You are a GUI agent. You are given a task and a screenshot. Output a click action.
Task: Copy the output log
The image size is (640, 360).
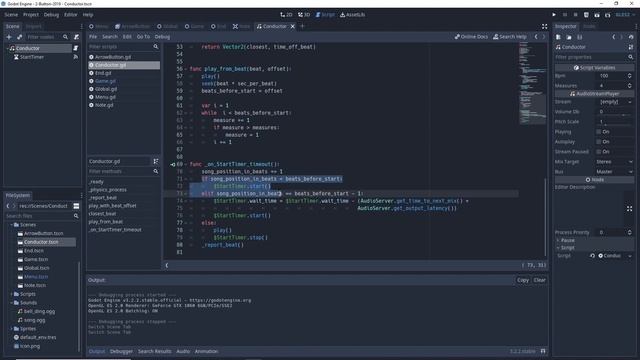point(523,280)
